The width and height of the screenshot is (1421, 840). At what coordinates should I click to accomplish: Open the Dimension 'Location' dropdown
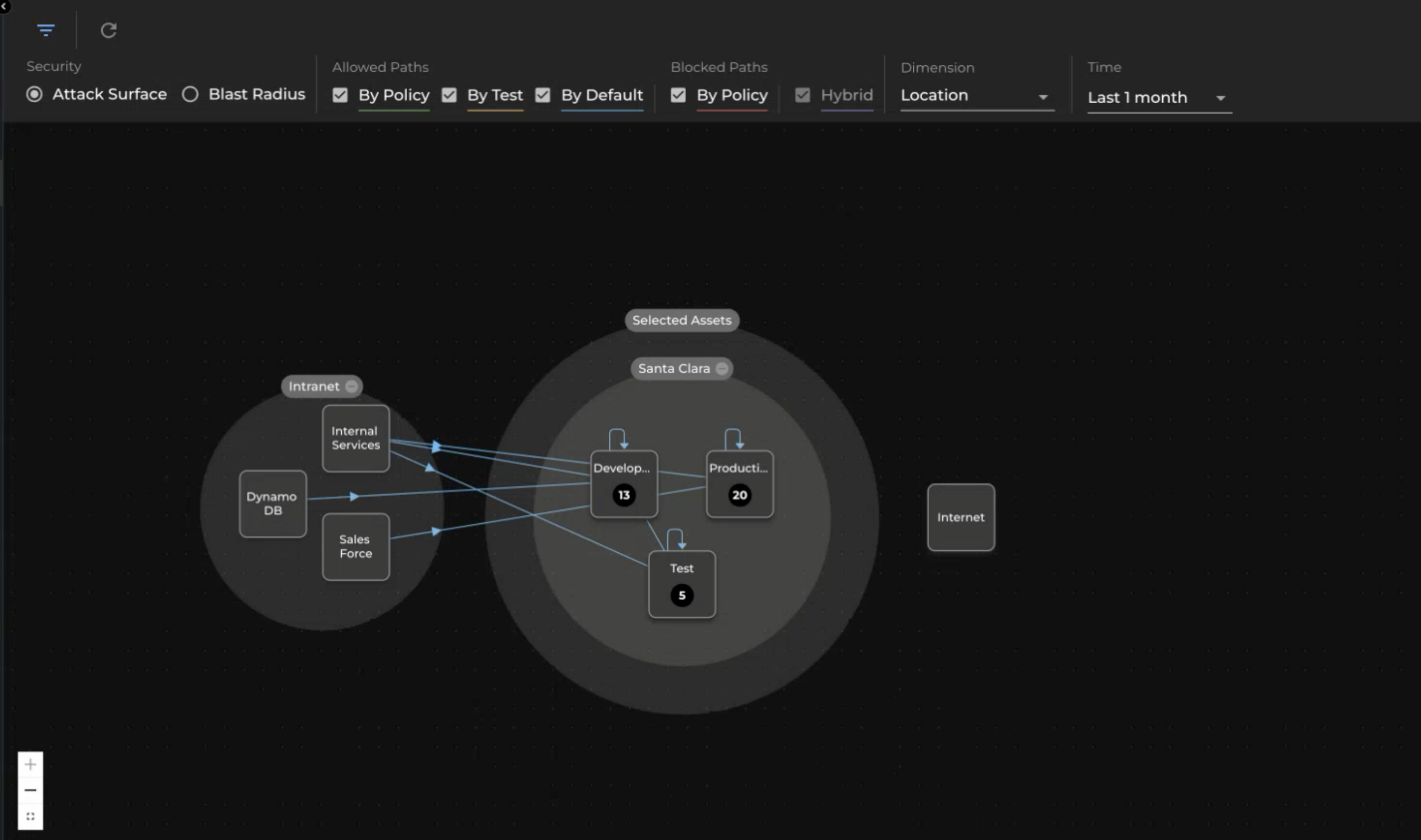coord(1043,96)
